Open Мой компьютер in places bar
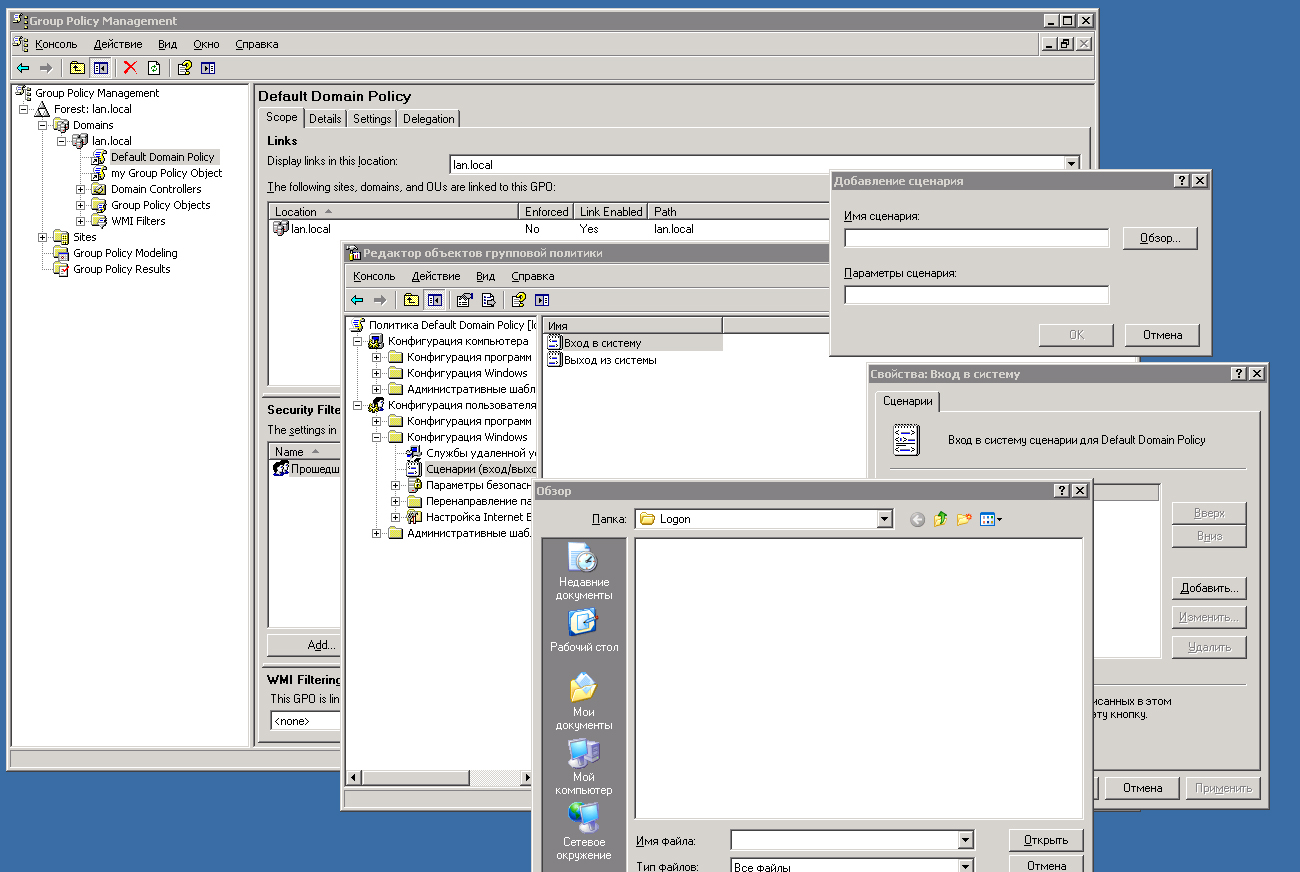 (584, 767)
